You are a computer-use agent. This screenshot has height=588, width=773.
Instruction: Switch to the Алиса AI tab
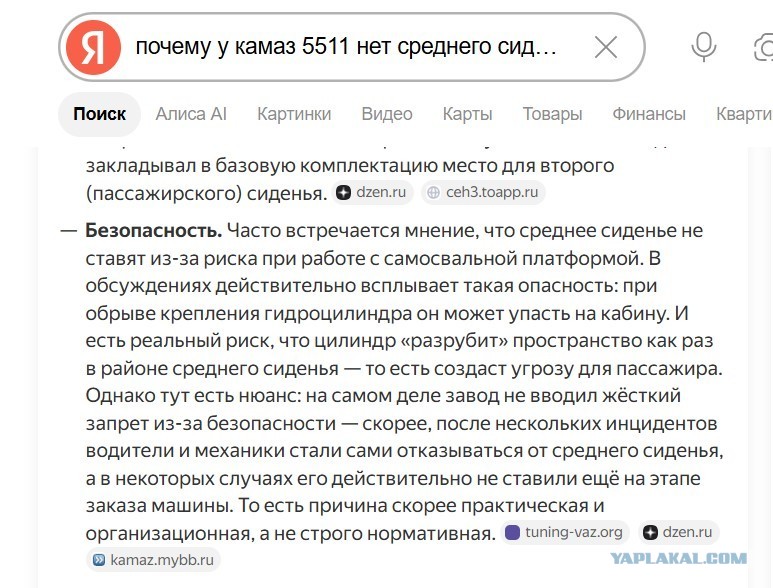pyautogui.click(x=191, y=114)
